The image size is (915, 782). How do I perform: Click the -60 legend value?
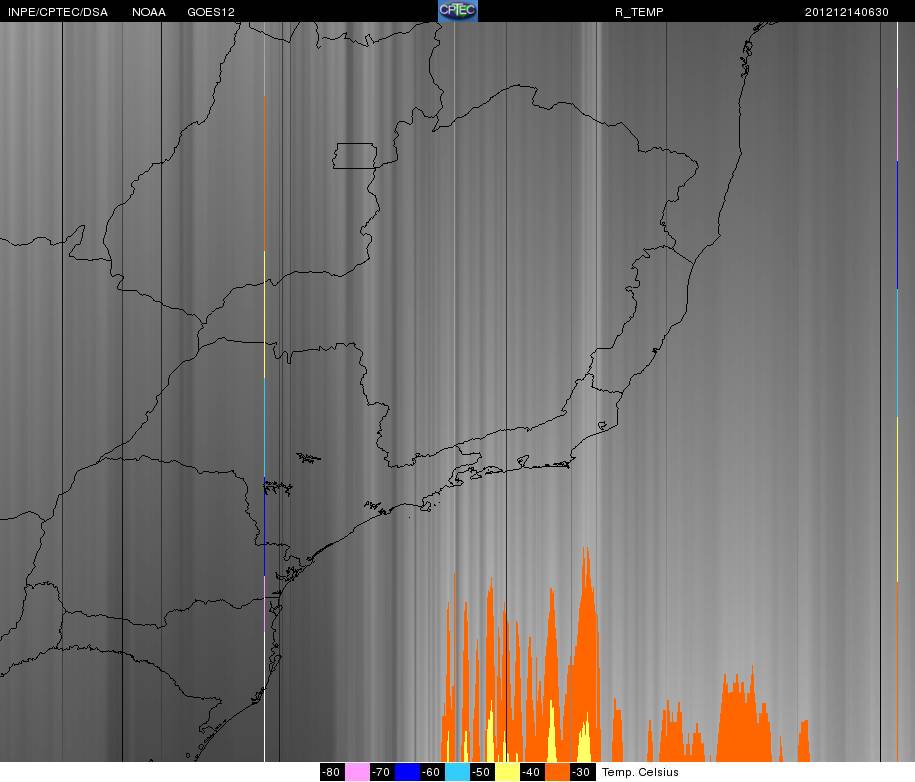click(x=432, y=772)
